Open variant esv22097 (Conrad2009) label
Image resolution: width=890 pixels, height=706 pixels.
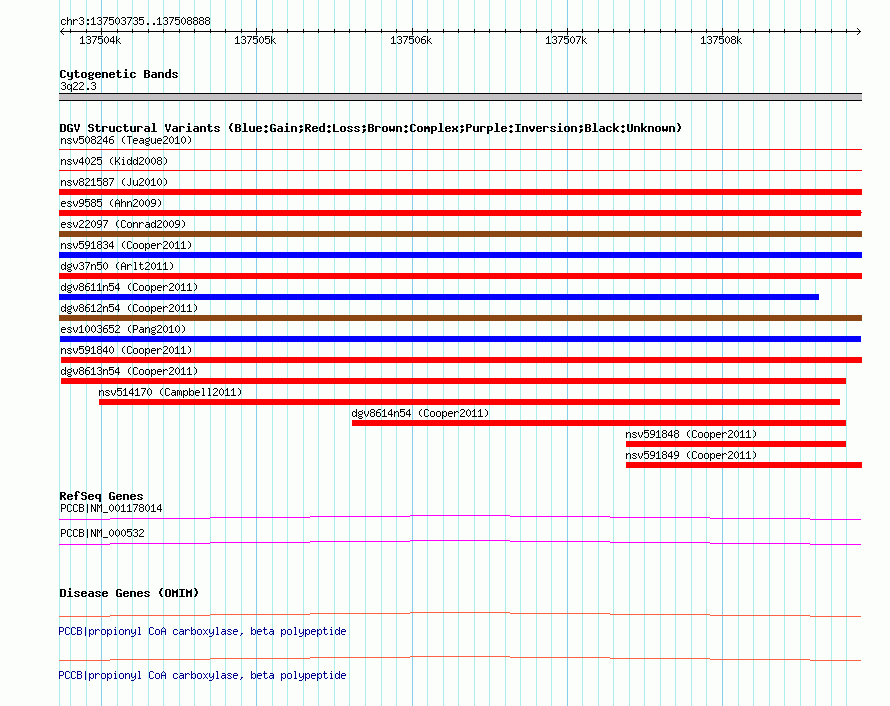[123, 224]
